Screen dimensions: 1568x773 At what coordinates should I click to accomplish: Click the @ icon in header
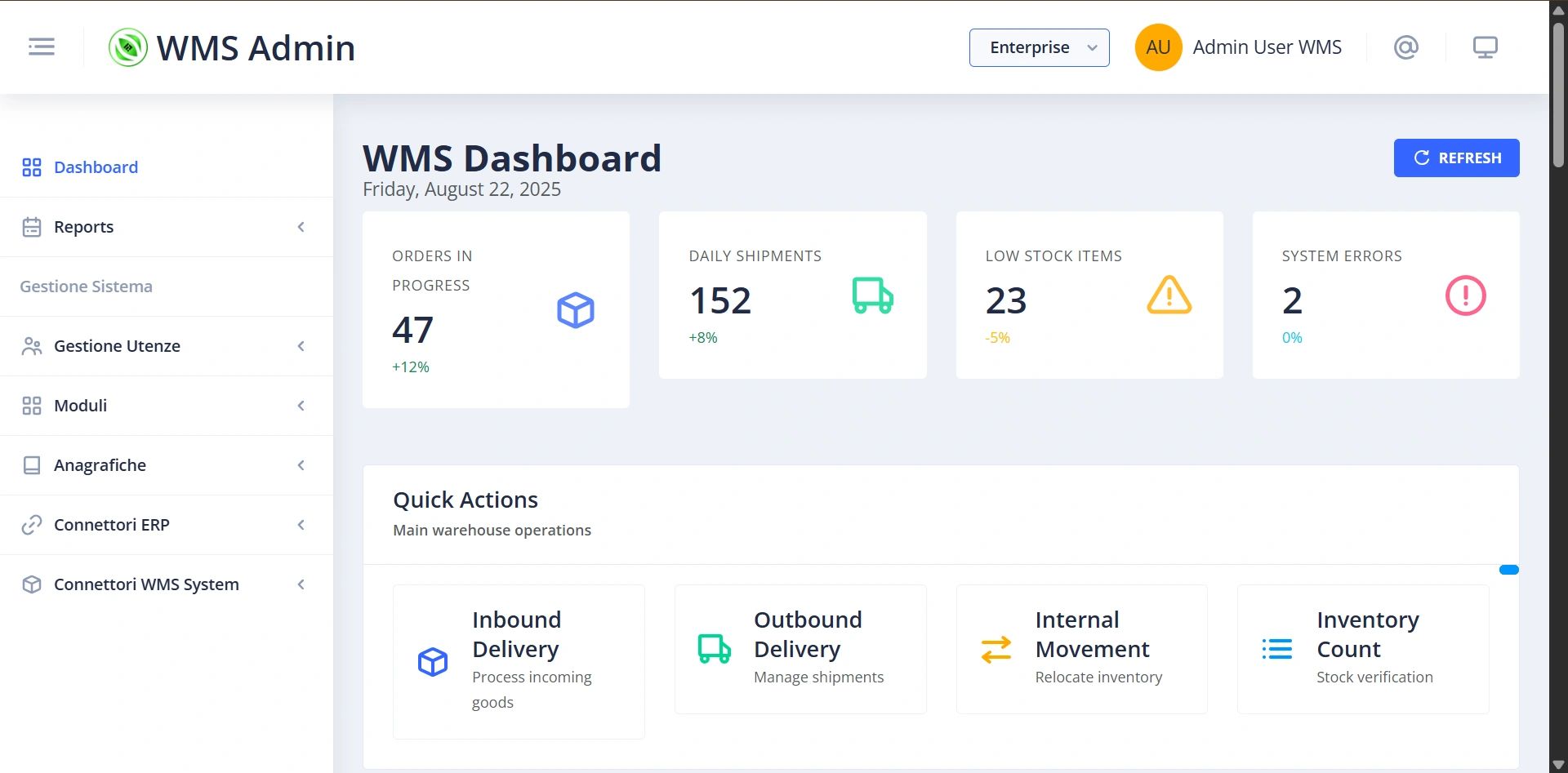1405,47
